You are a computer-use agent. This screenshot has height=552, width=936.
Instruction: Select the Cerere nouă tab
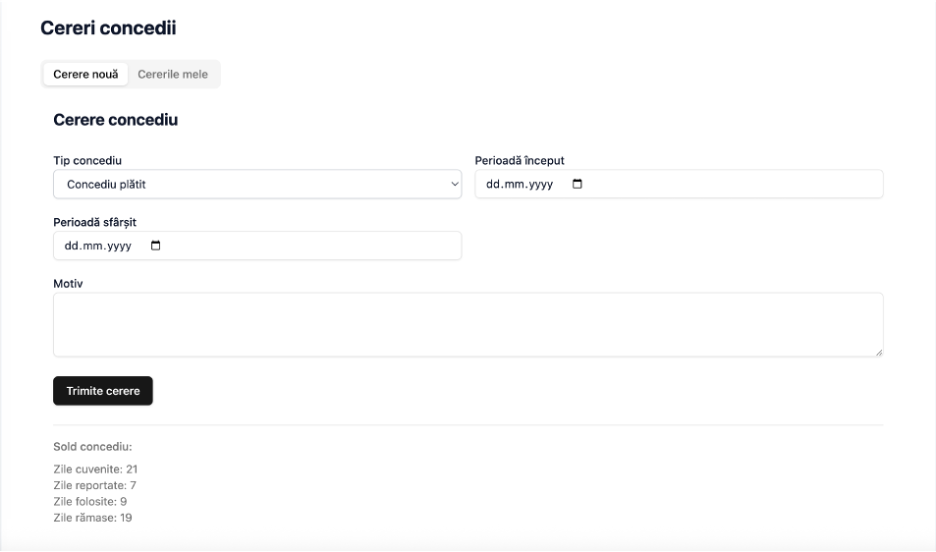85,75
